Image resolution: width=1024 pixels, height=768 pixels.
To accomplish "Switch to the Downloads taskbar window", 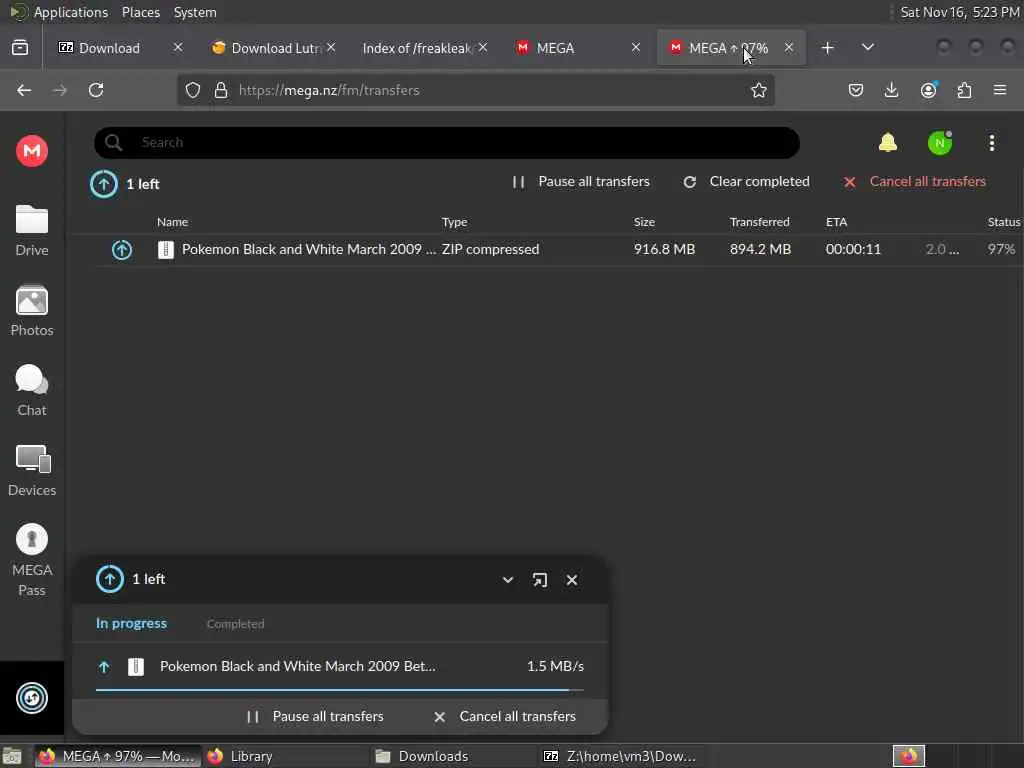I will click(454, 756).
